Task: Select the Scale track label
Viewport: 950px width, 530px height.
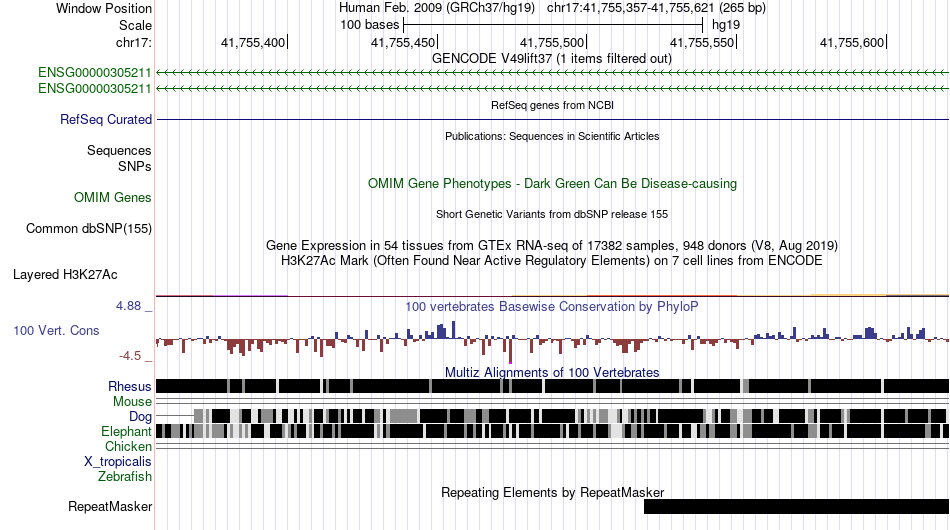Action: (135, 25)
